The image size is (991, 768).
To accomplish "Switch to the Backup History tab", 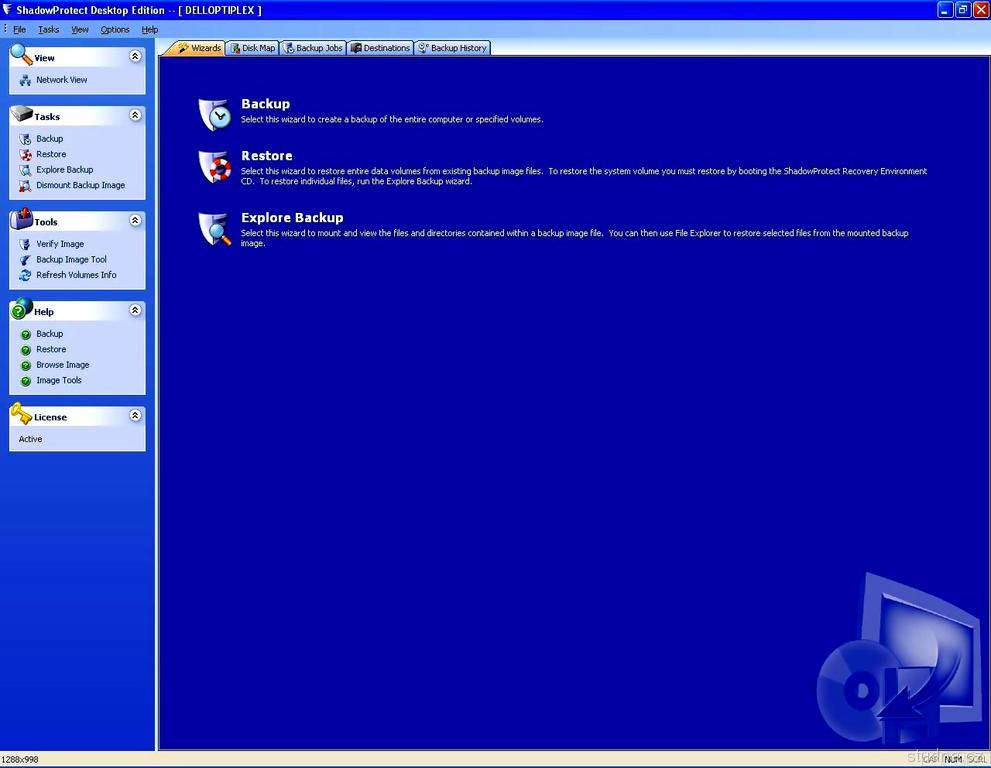I will point(453,48).
